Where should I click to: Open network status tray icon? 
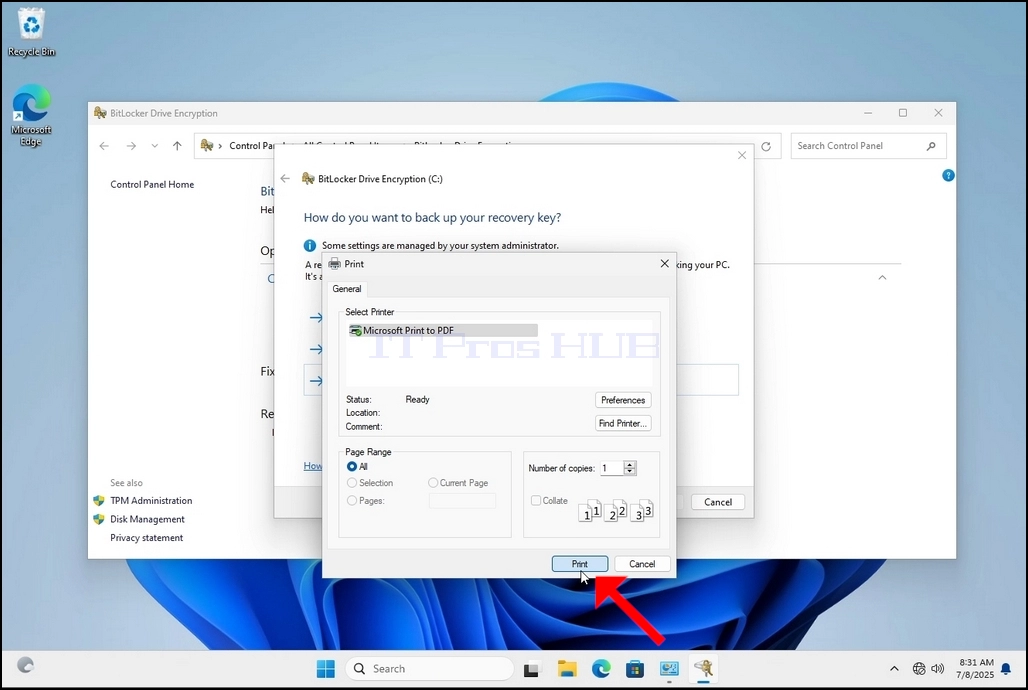tap(919, 668)
